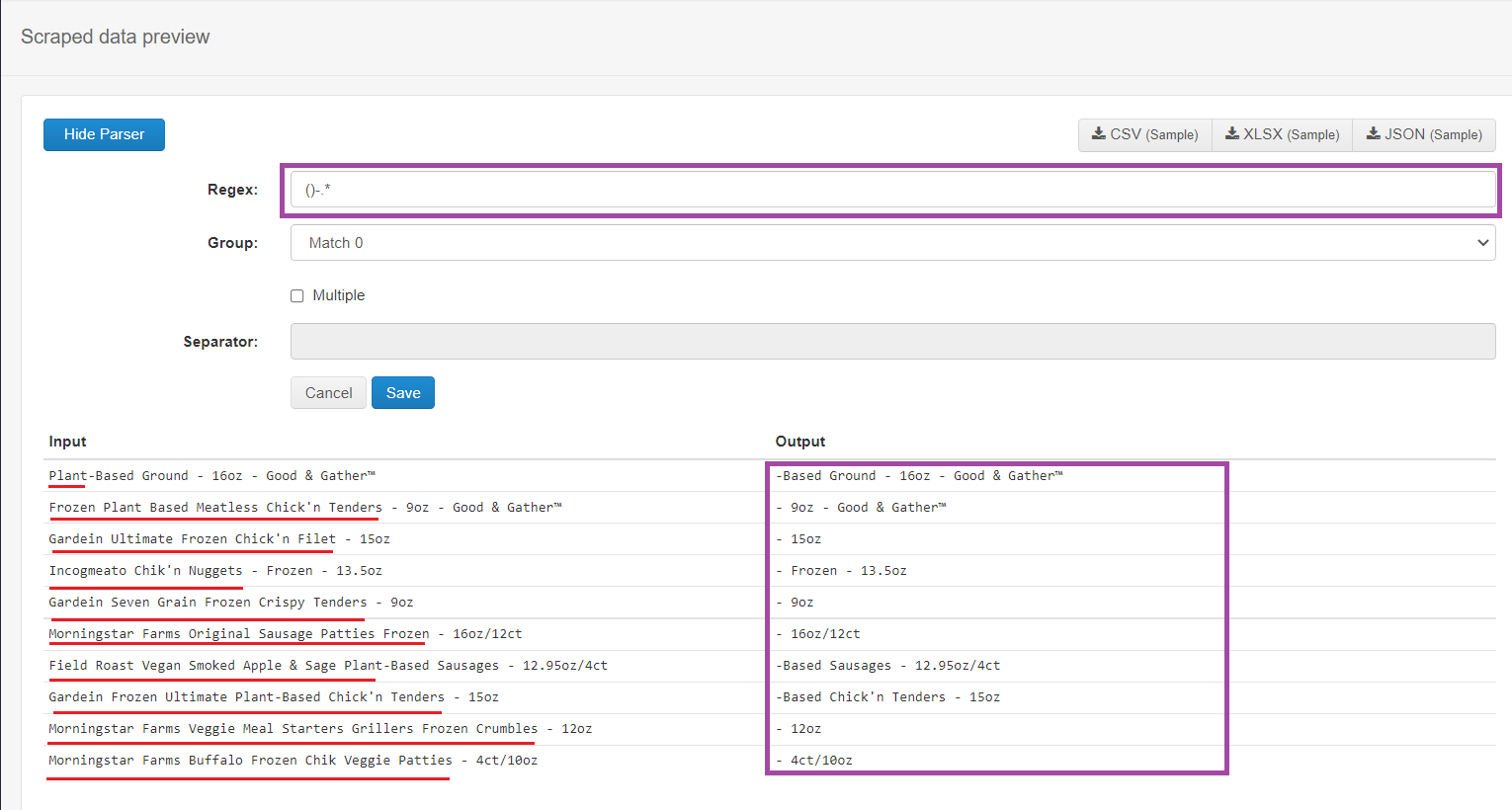Image resolution: width=1512 pixels, height=810 pixels.
Task: Save the regex parser settings
Action: (403, 393)
